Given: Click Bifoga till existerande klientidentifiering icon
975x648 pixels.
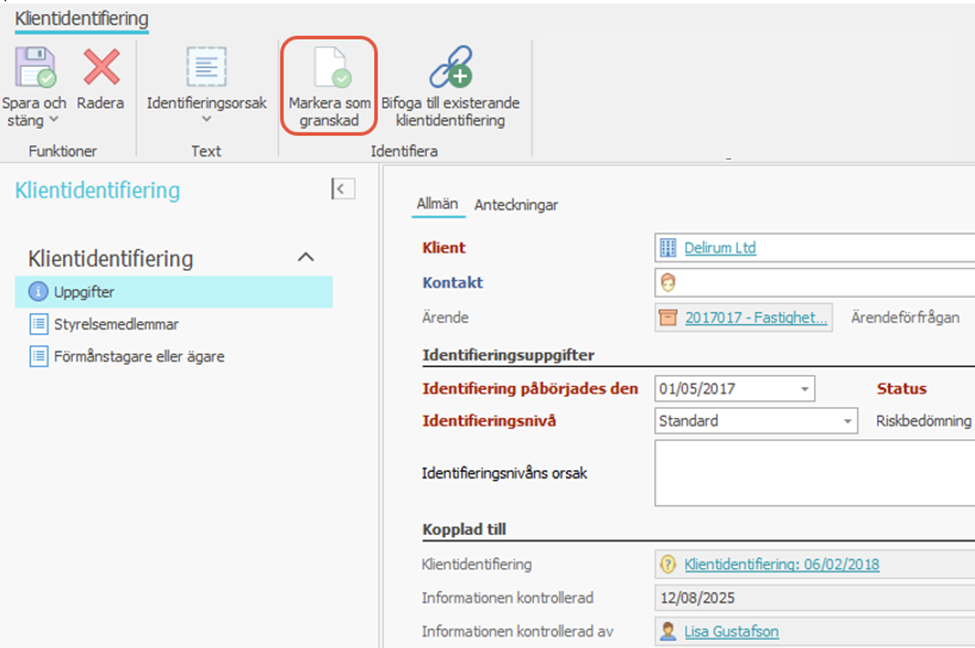Looking at the screenshot, I should coord(450,67).
